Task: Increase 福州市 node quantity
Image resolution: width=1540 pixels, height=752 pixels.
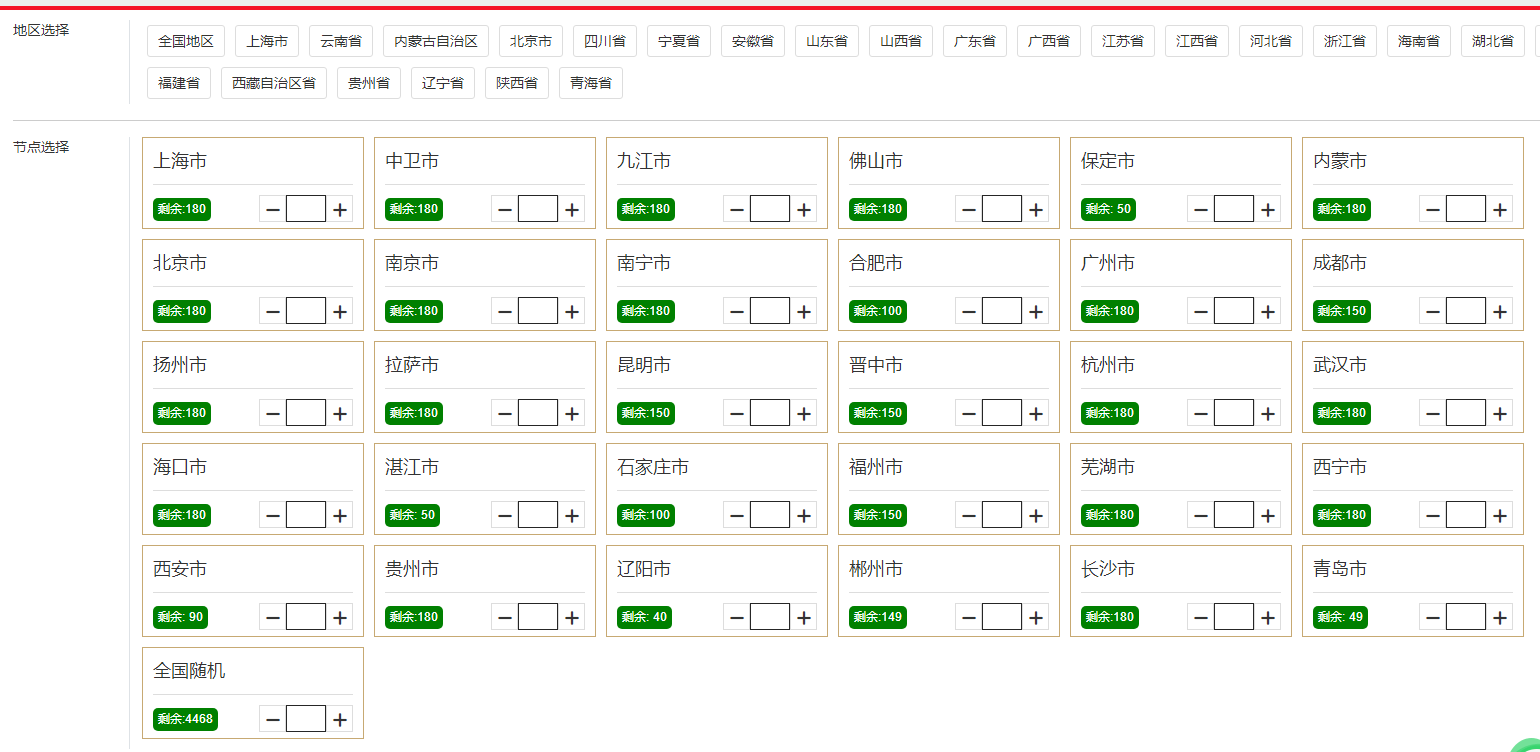Action: click(1036, 515)
